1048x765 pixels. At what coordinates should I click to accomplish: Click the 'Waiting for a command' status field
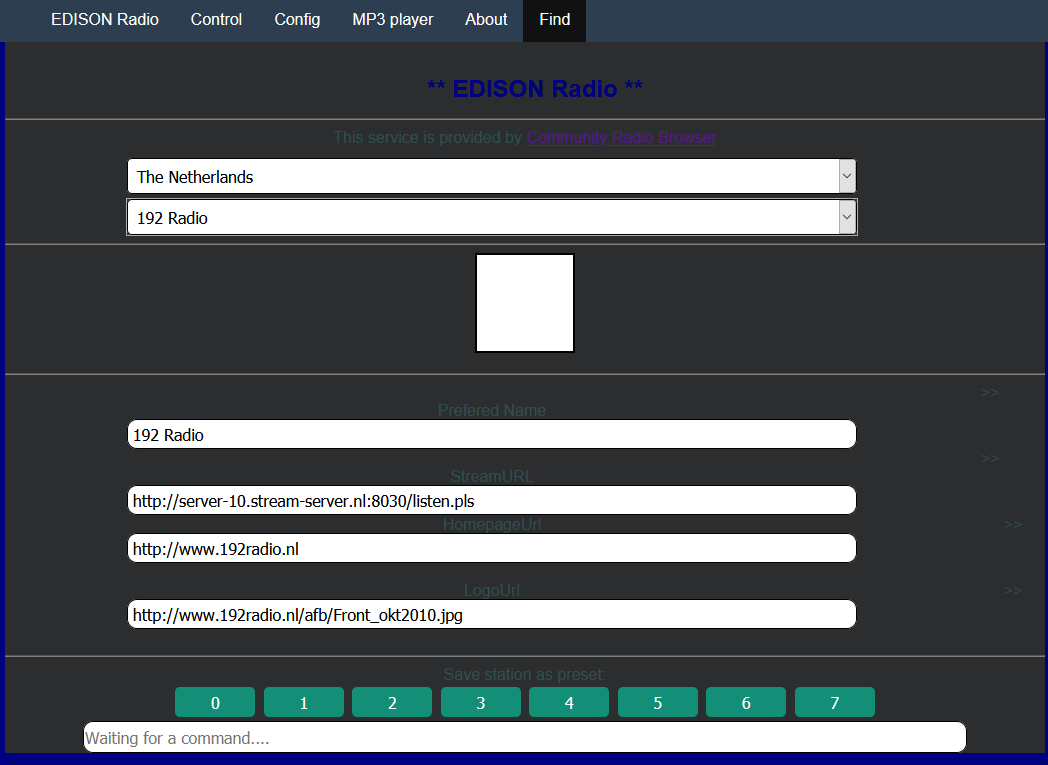[525, 737]
